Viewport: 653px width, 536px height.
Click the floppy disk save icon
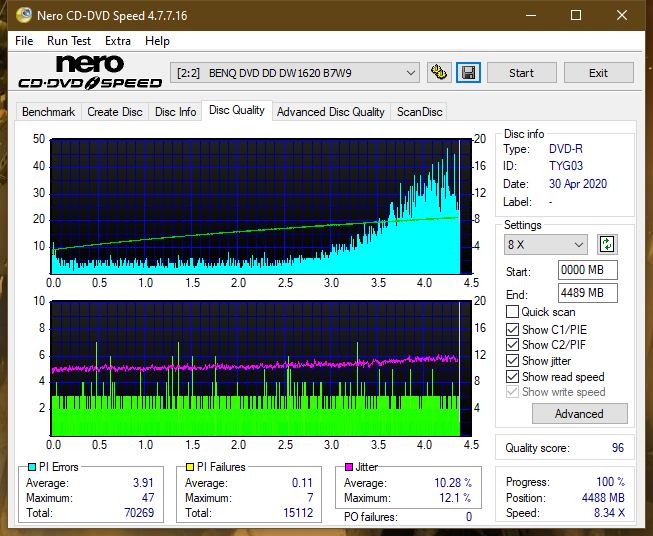tap(469, 73)
